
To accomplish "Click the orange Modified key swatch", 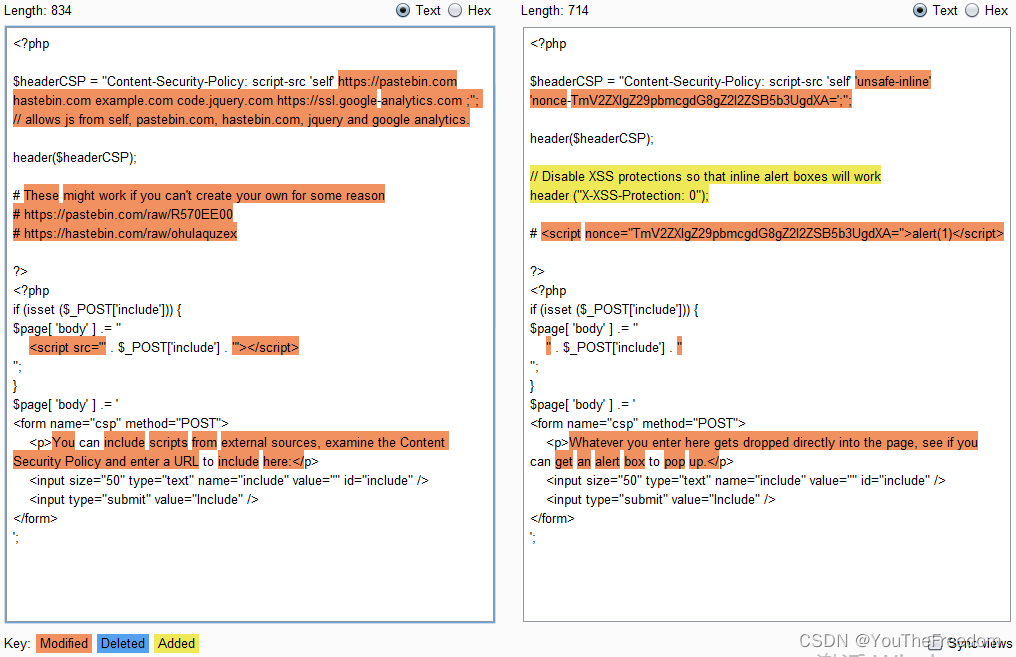I will (x=64, y=643).
